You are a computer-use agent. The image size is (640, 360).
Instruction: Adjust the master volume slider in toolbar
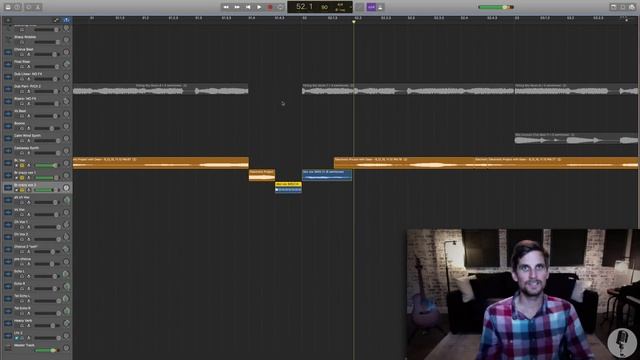coord(496,7)
